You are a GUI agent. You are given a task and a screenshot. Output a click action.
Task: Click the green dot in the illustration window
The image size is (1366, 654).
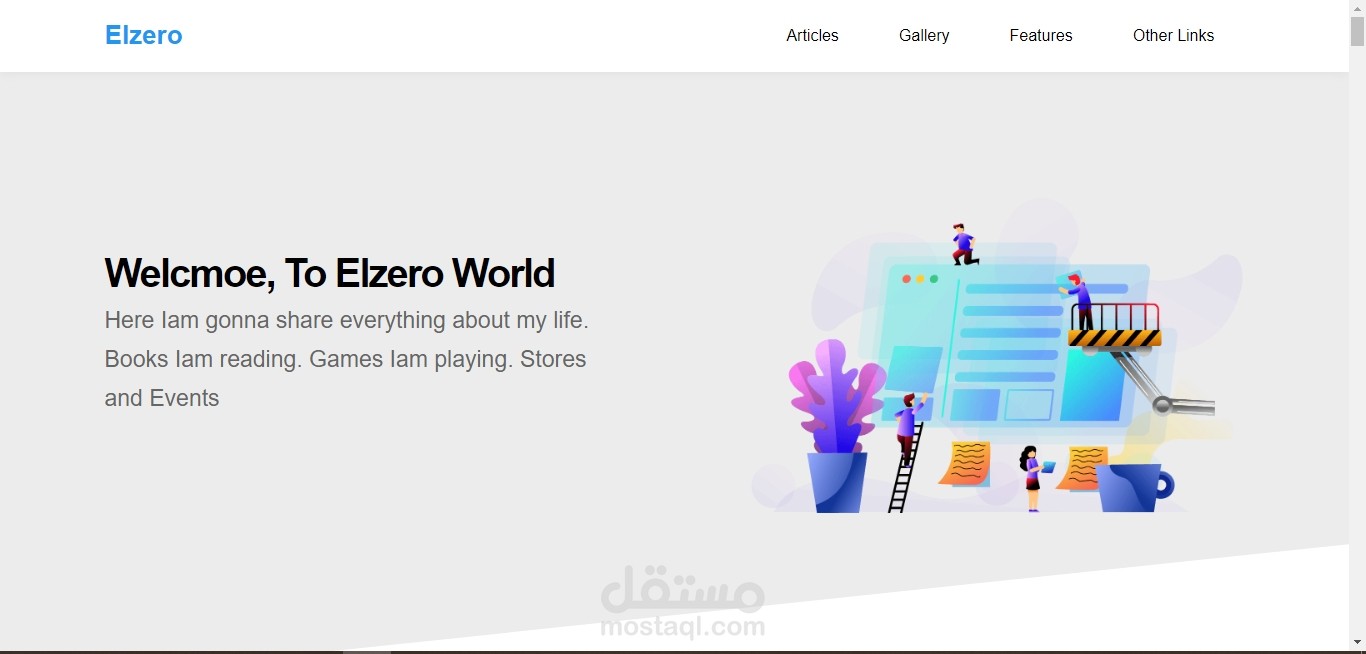coord(936,280)
